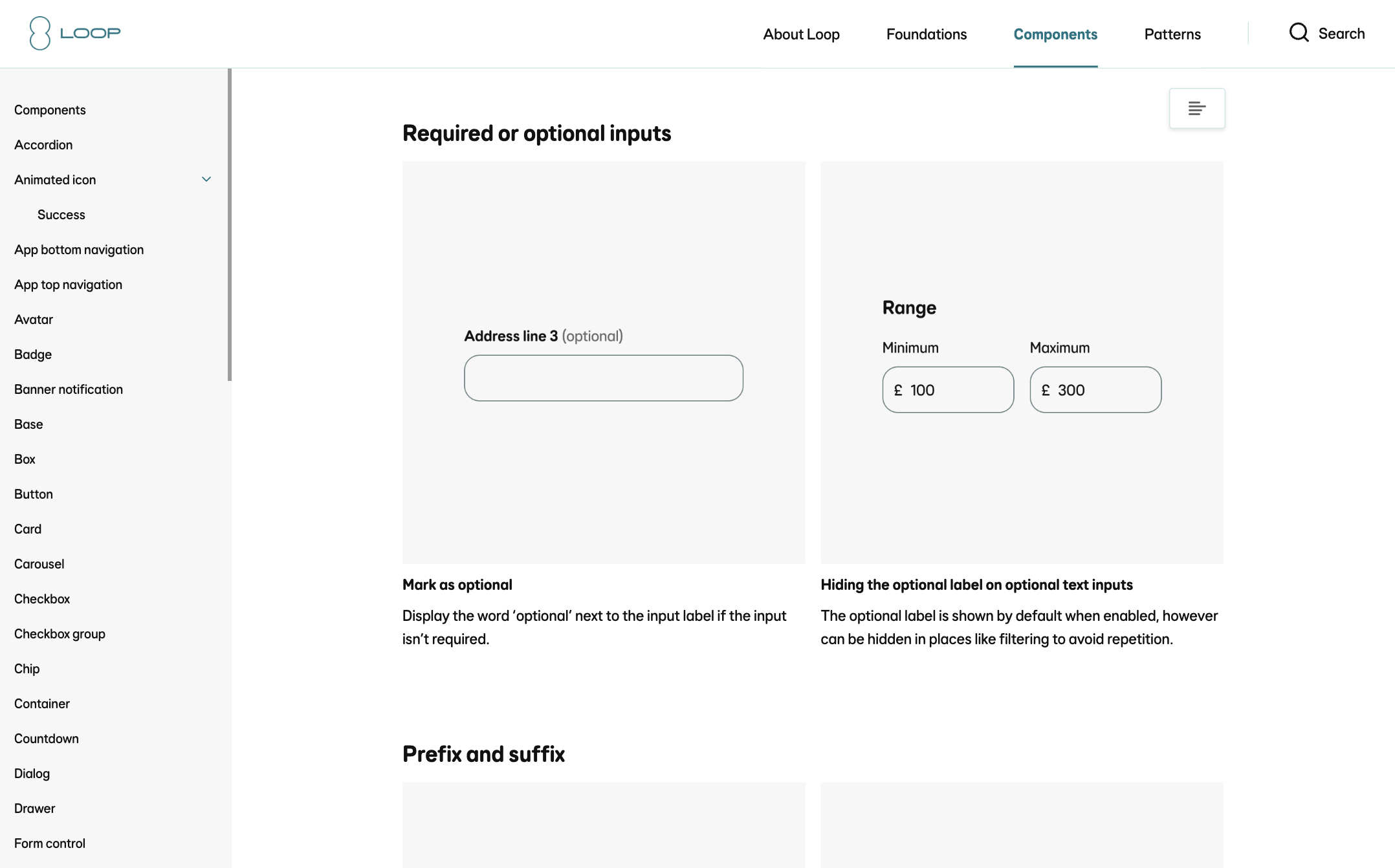Open the Checkbox component page
Image resolution: width=1395 pixels, height=868 pixels.
click(x=42, y=599)
